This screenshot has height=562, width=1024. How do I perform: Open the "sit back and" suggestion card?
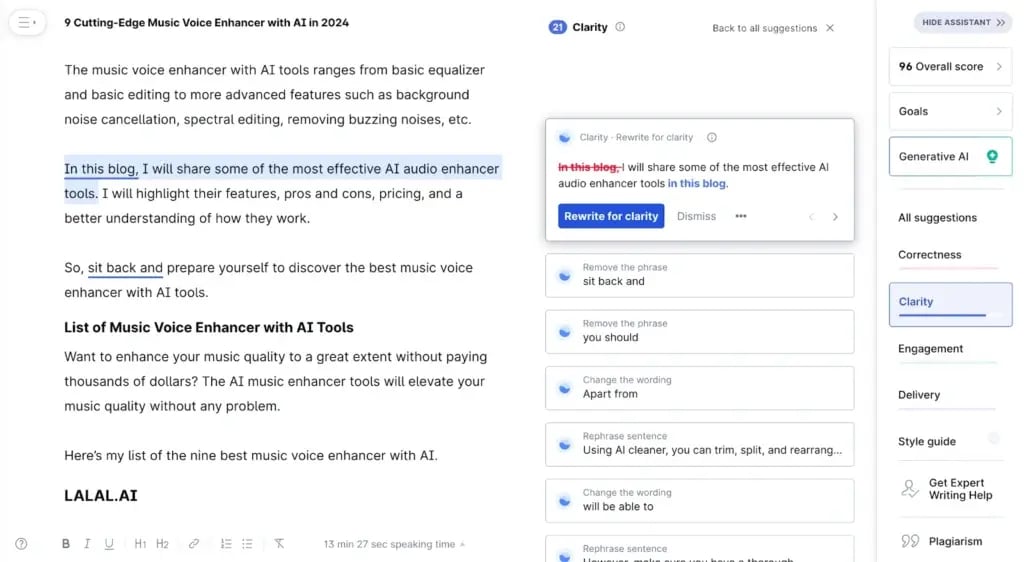coord(699,275)
